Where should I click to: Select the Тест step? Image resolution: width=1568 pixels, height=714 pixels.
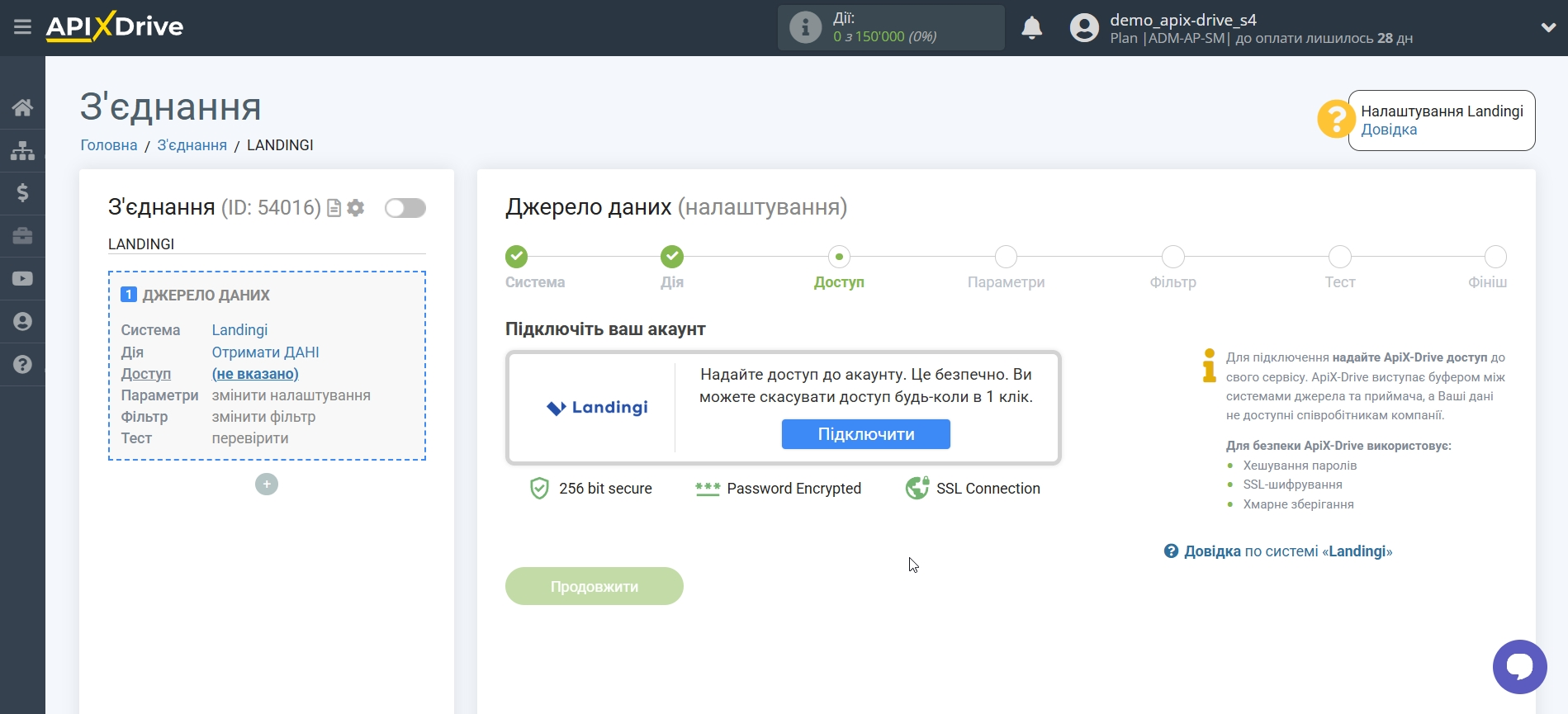pos(1339,258)
